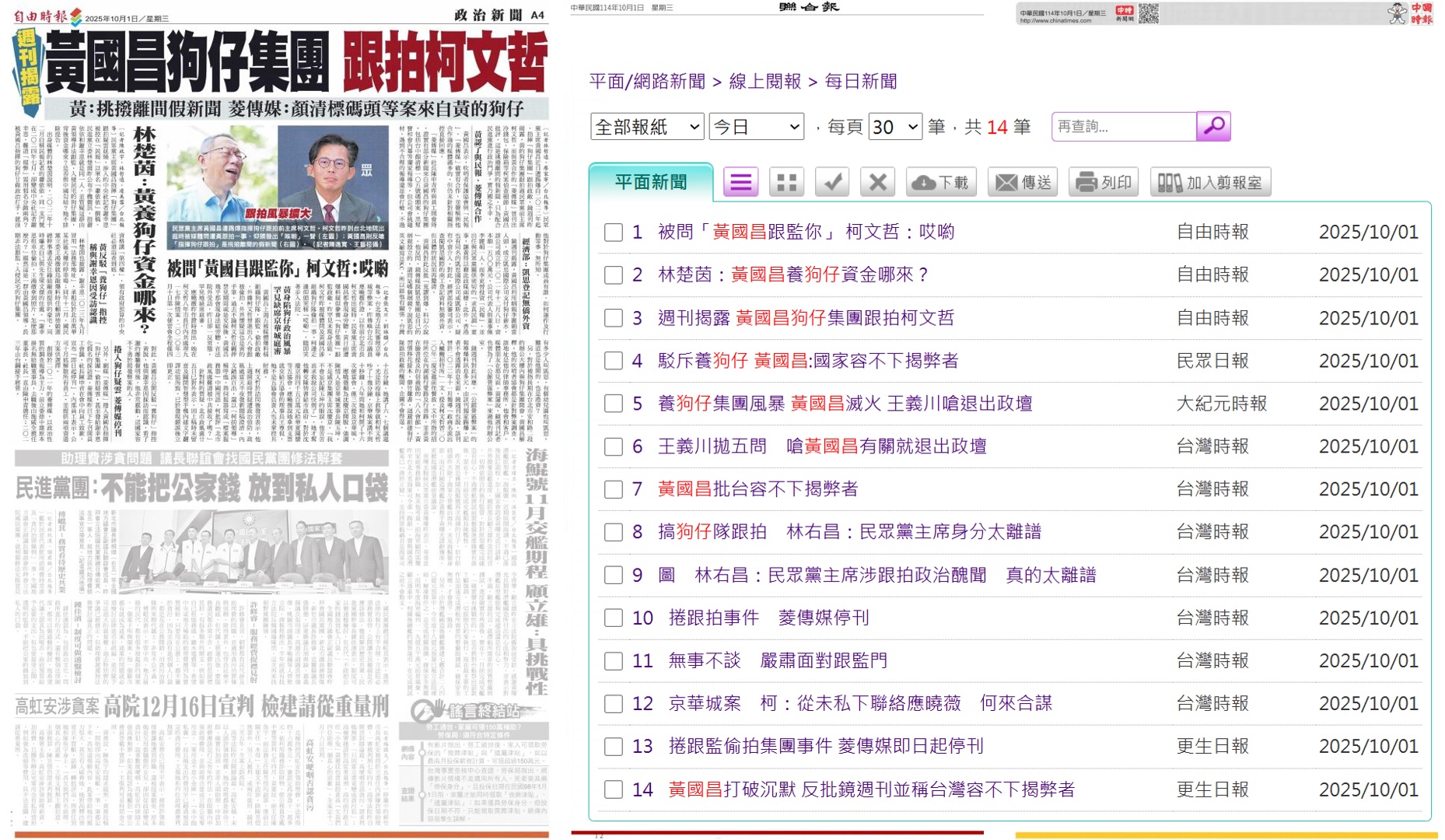The image size is (1445, 840).
Task: Check the box for article 12
Action: [614, 704]
